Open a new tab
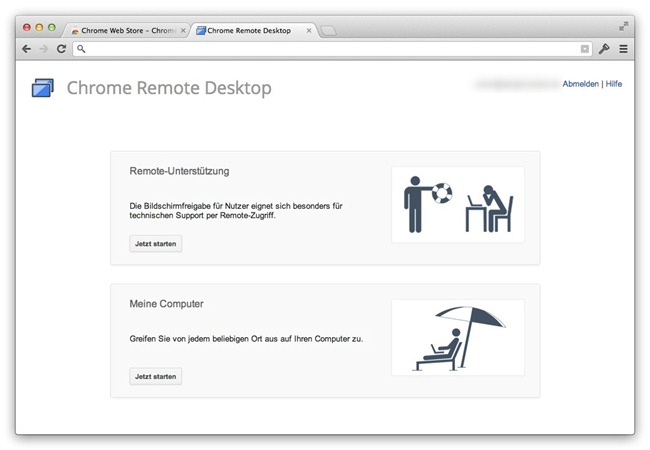The image size is (650, 450). click(x=329, y=31)
